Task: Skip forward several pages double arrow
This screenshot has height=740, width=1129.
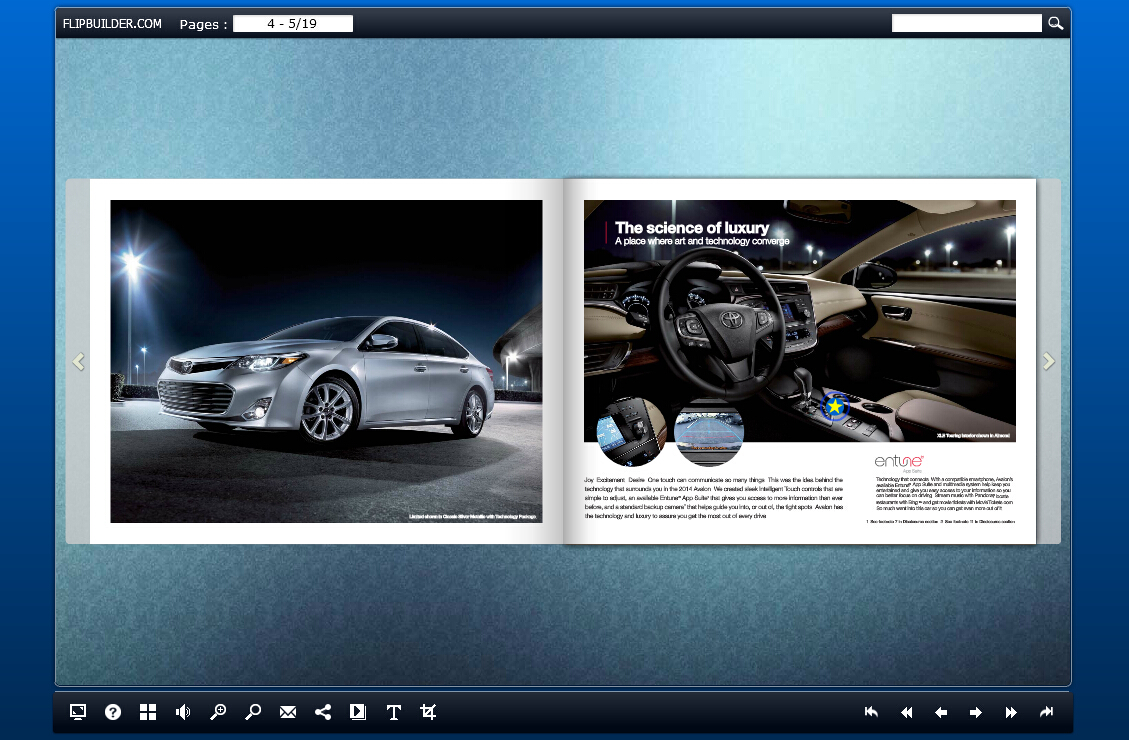Action: tap(1011, 712)
